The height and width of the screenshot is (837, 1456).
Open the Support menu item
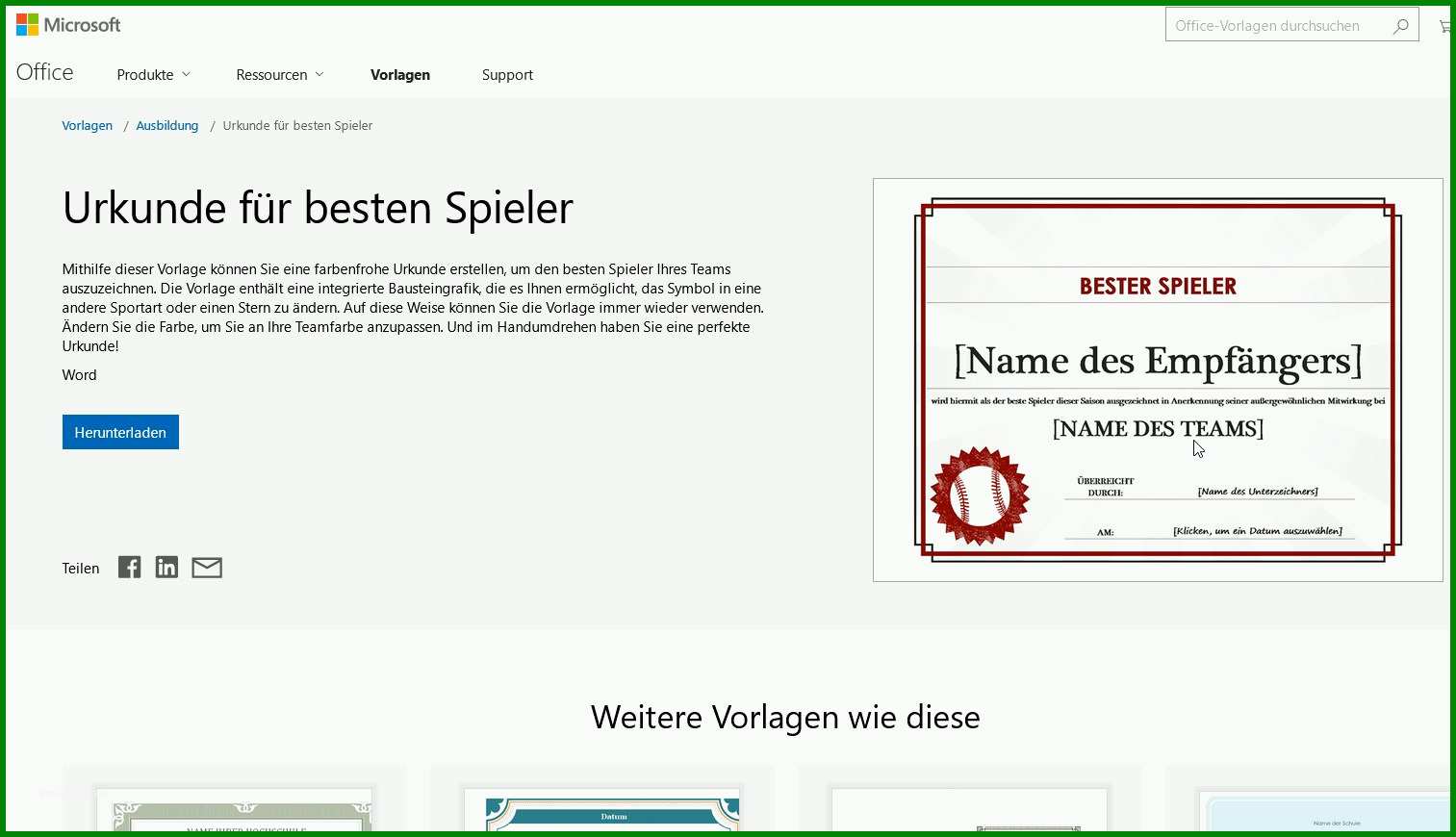507,75
